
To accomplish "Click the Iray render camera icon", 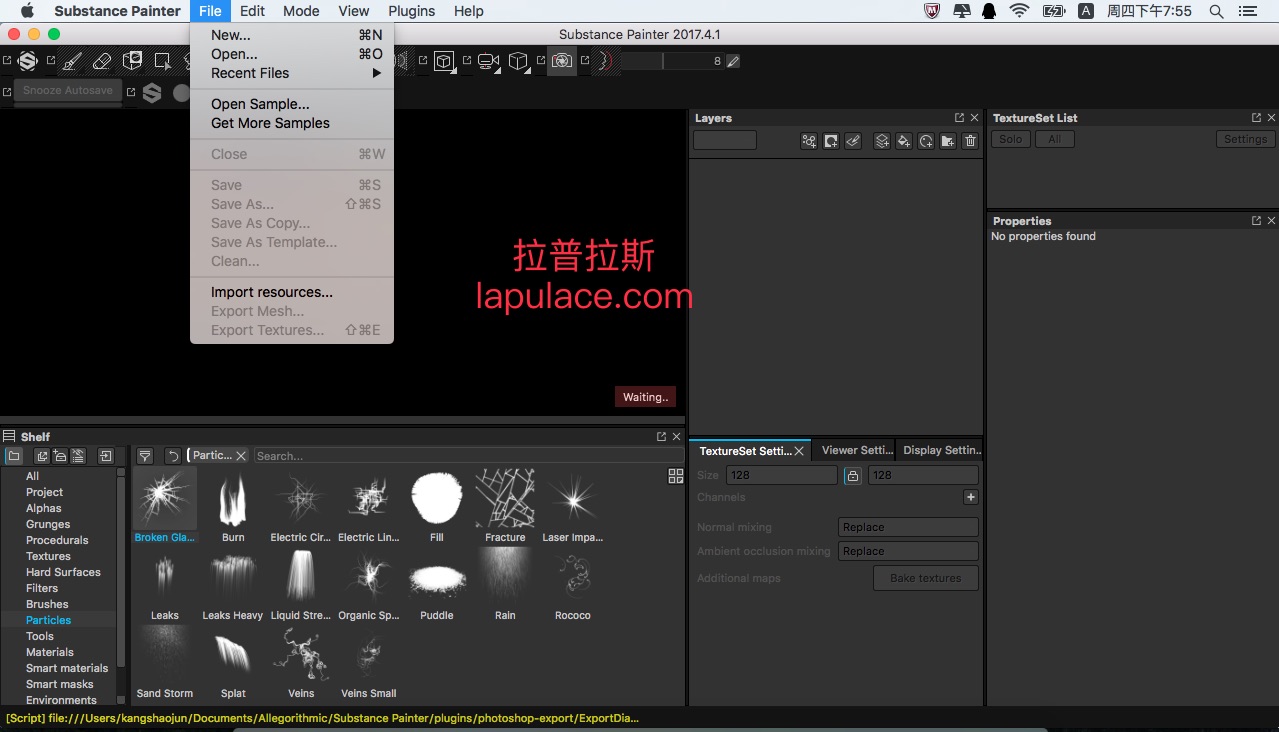I will pos(562,61).
